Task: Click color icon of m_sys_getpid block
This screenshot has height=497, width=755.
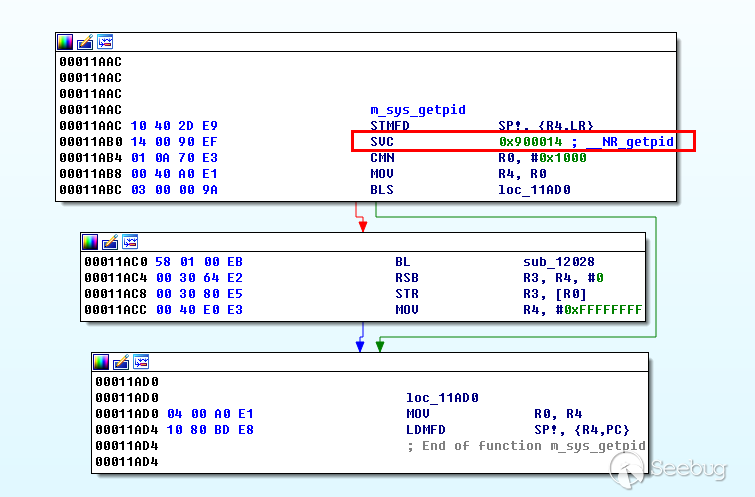Action: coord(65,42)
